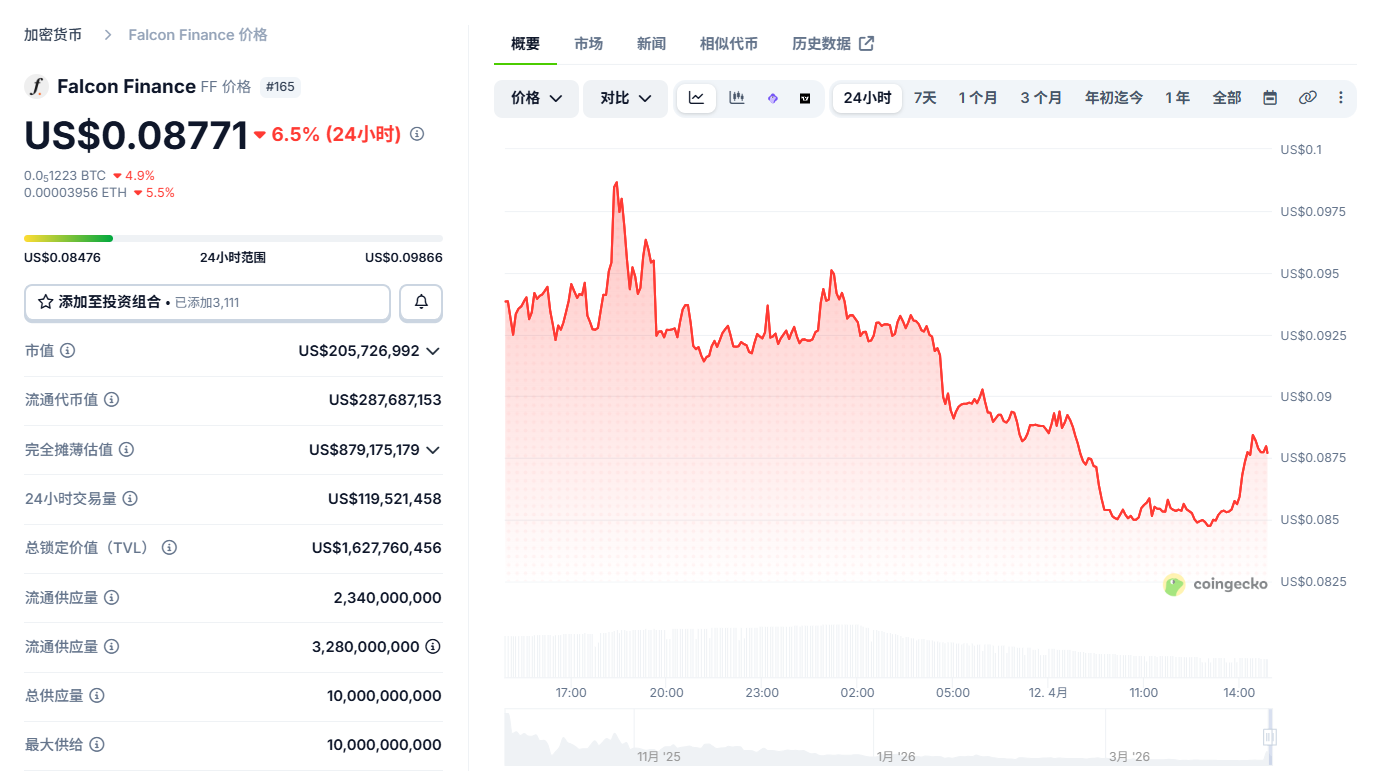
Task: Click the volume bars below the chart
Action: tap(887, 652)
